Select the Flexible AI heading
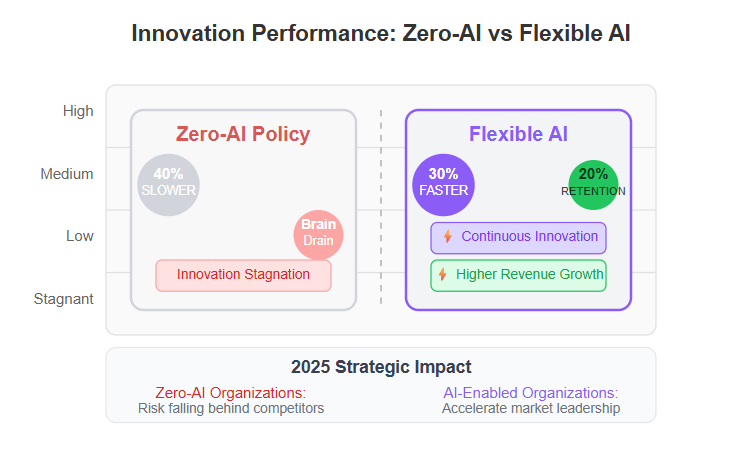 click(518, 134)
